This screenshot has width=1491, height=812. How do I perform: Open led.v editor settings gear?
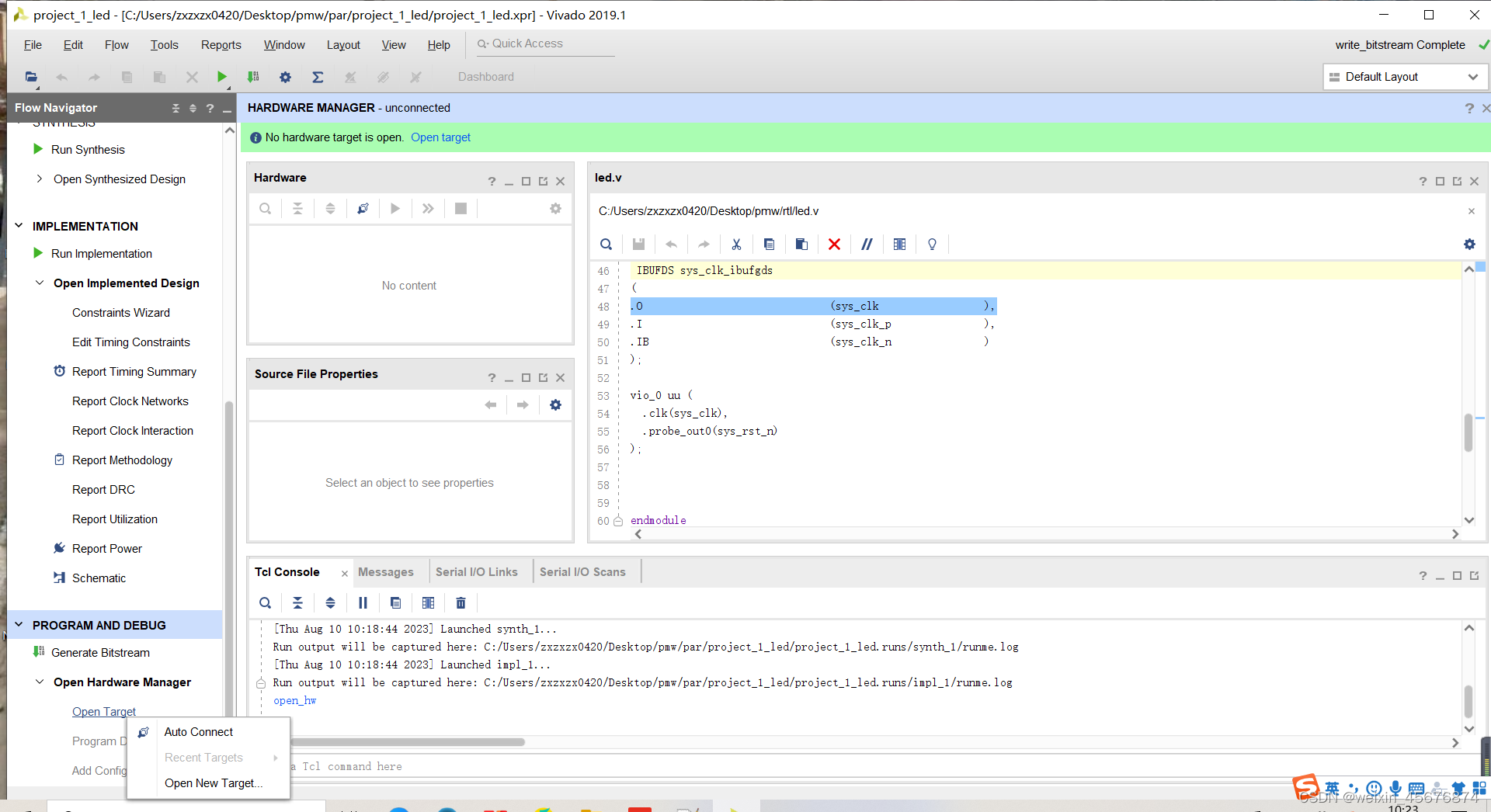pyautogui.click(x=1469, y=245)
